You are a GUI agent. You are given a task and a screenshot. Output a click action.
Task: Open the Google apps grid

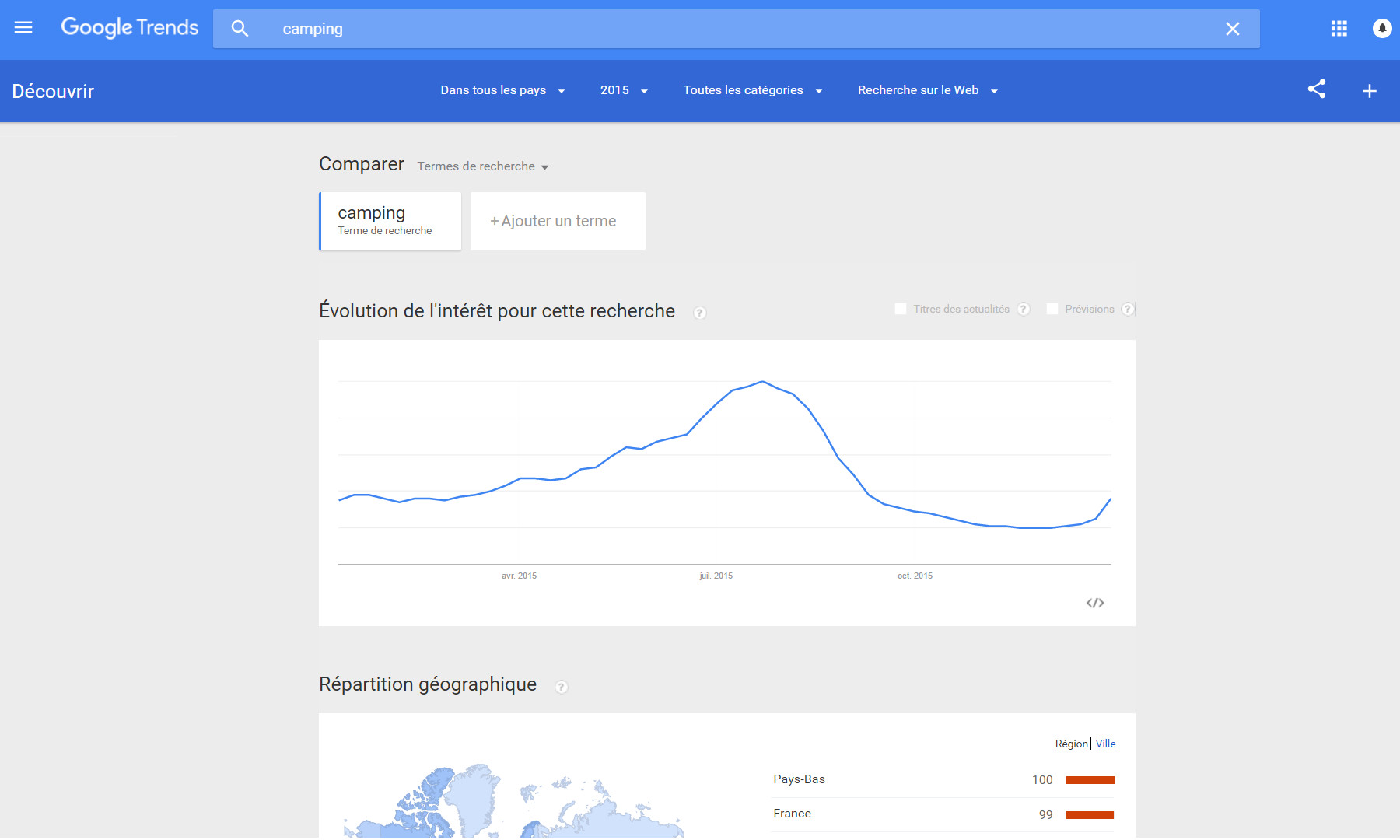point(1339,29)
